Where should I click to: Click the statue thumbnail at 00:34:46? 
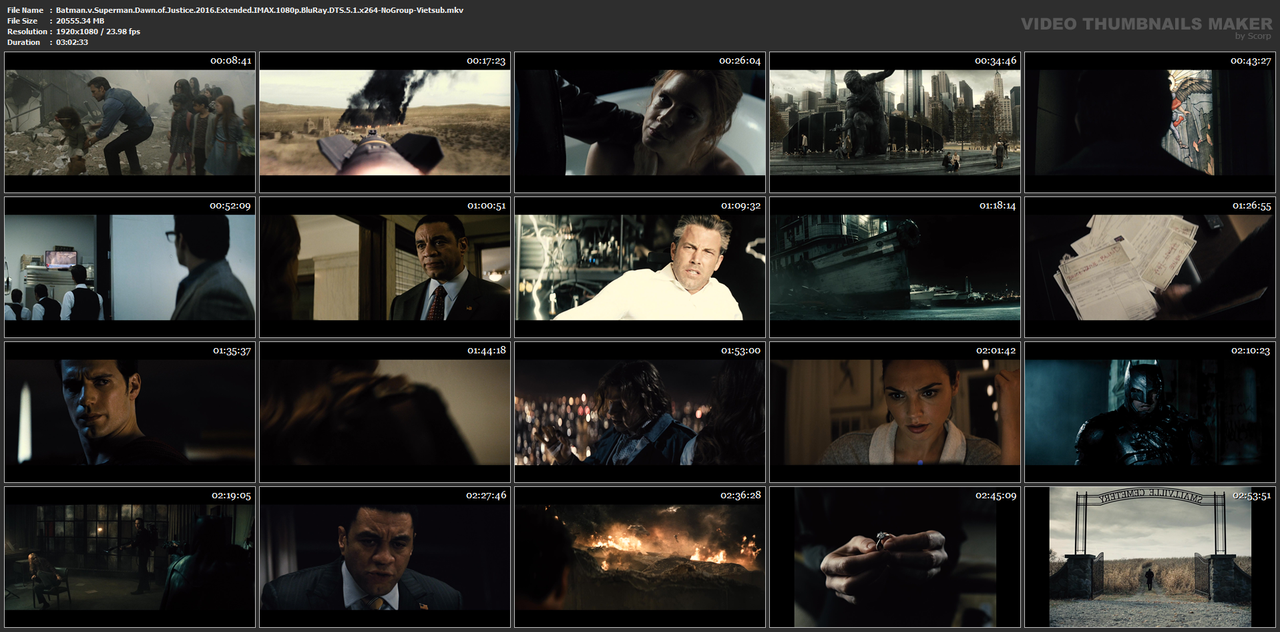click(x=895, y=121)
